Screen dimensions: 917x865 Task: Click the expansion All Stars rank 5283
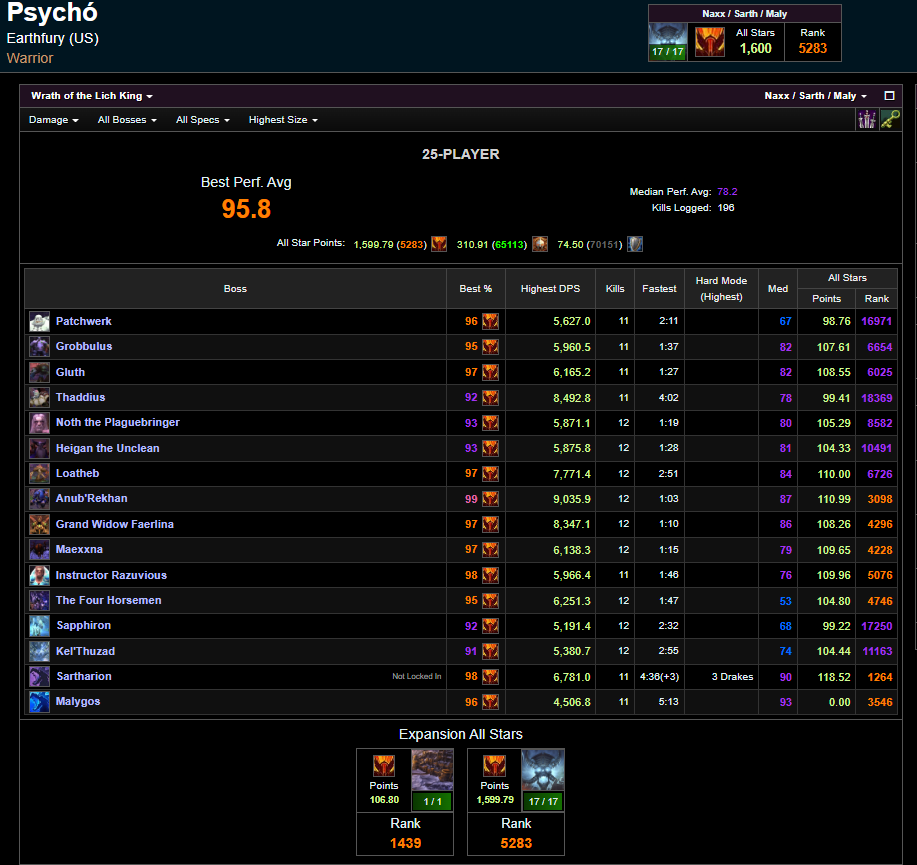pos(516,843)
